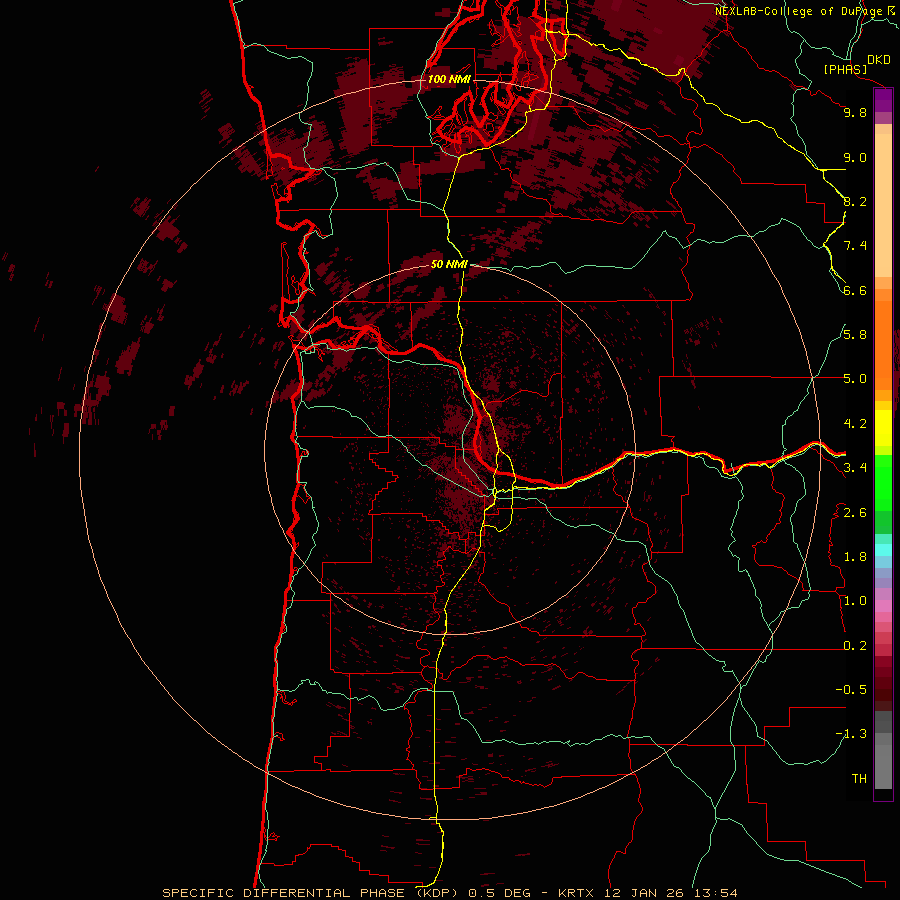Click the 8.2 scale value

(855, 201)
